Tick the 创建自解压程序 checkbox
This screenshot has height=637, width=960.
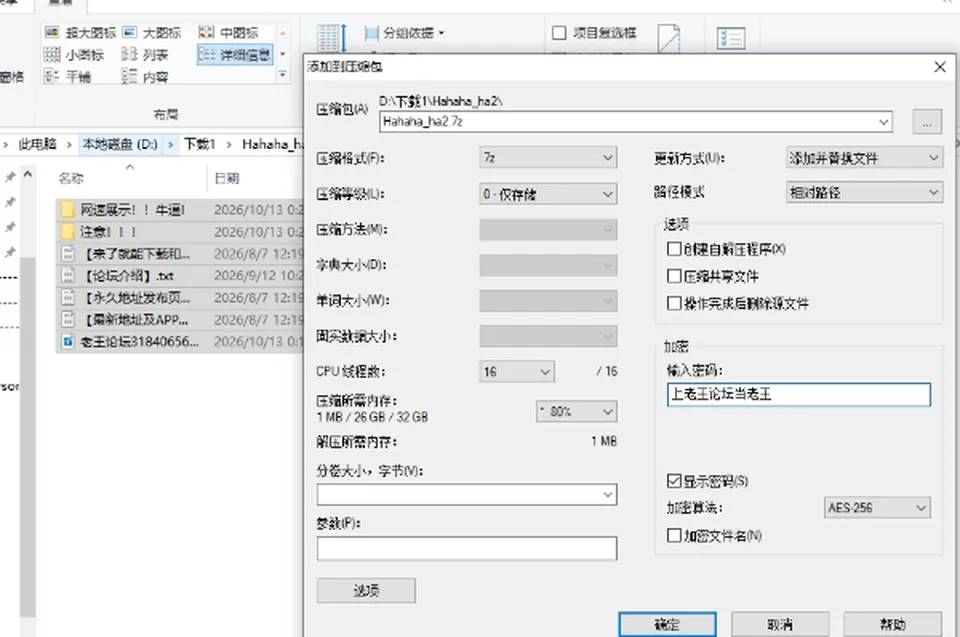[x=673, y=249]
